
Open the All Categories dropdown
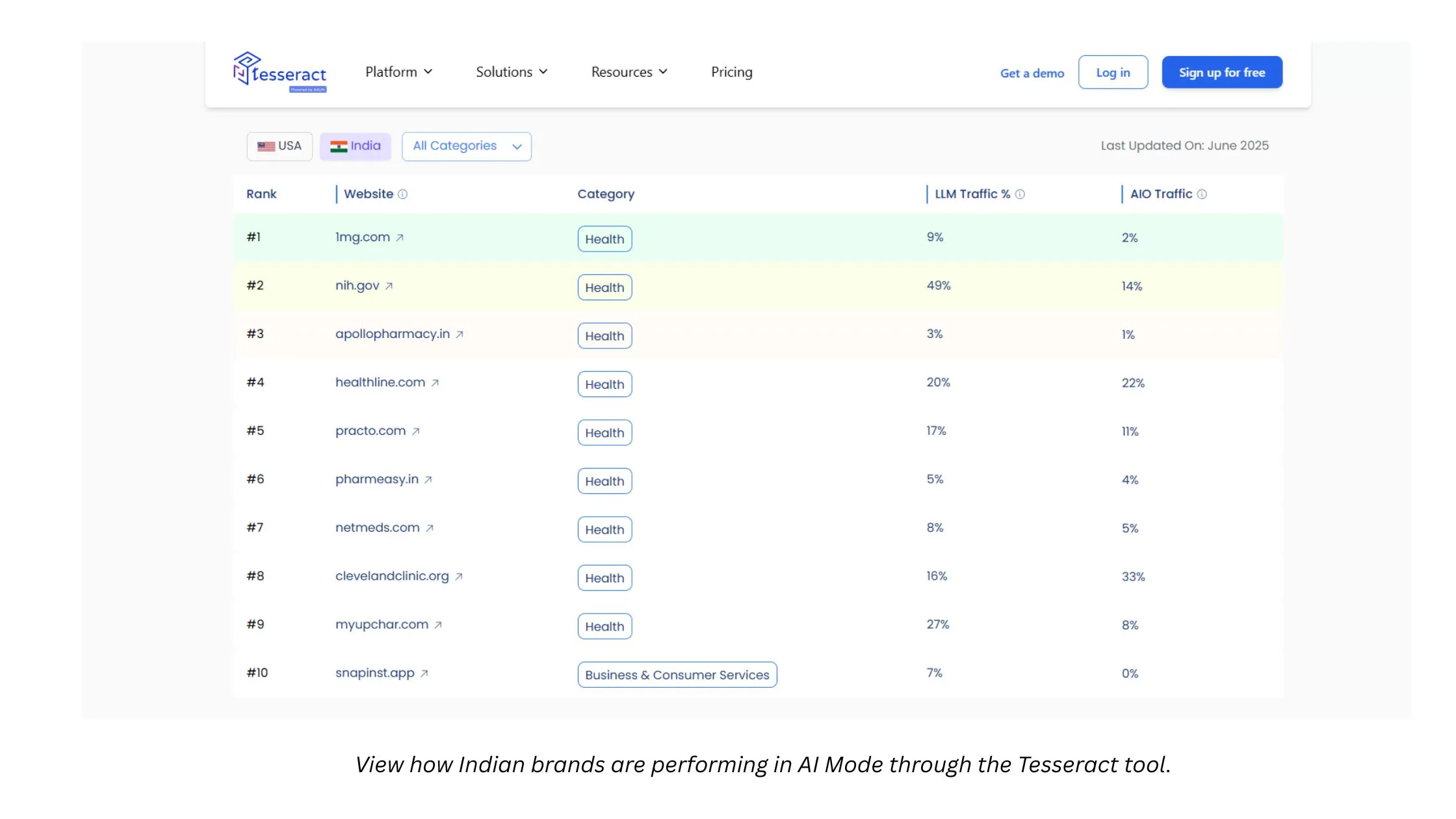[467, 146]
